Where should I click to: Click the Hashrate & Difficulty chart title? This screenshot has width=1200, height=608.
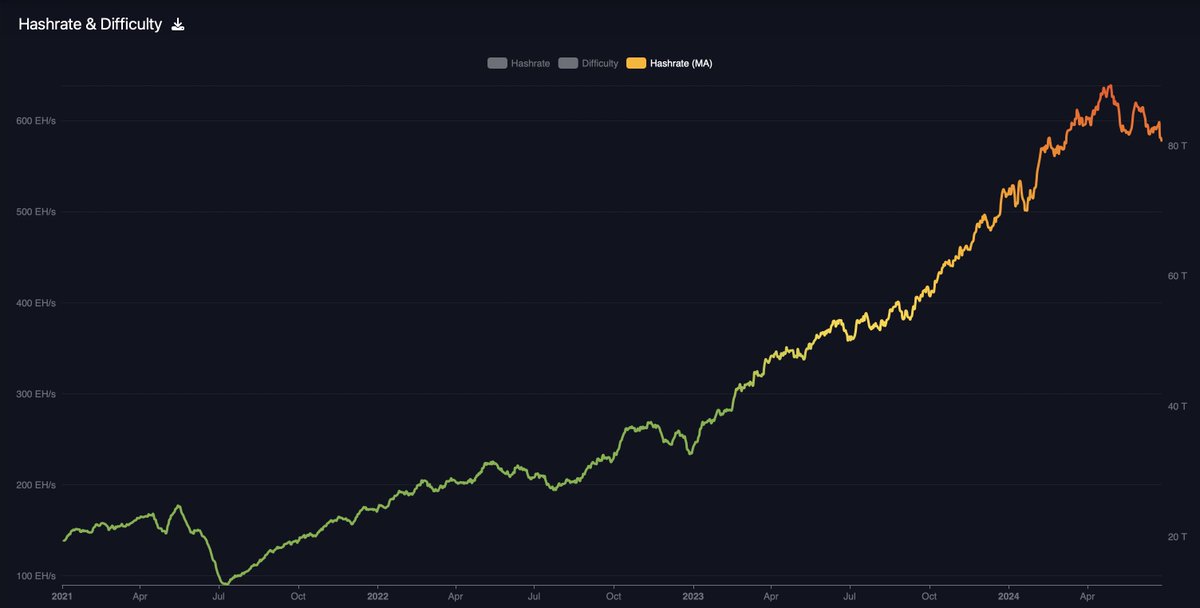[90, 23]
